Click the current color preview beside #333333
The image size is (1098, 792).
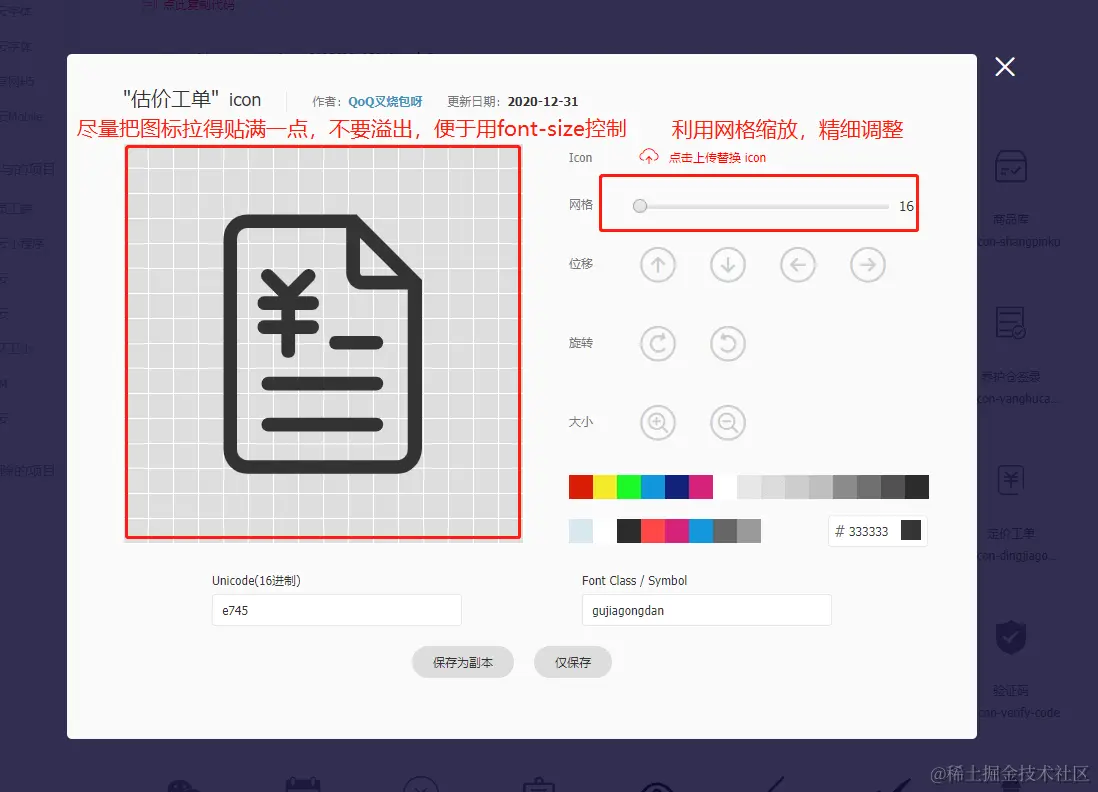pyautogui.click(x=910, y=530)
